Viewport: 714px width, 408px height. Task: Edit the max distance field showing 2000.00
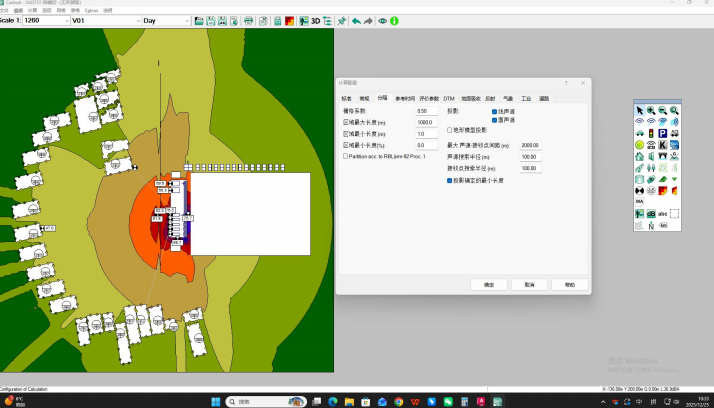tap(530, 145)
